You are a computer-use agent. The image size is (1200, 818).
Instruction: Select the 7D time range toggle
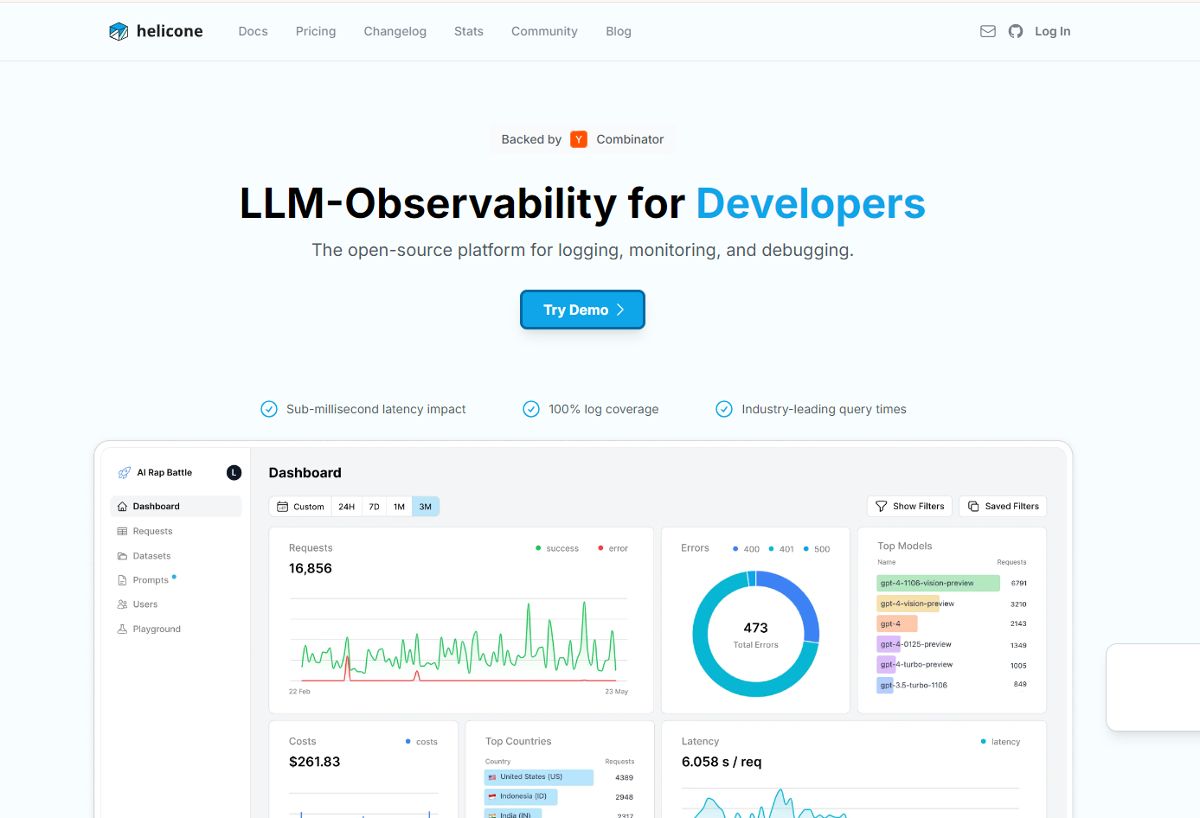point(374,507)
